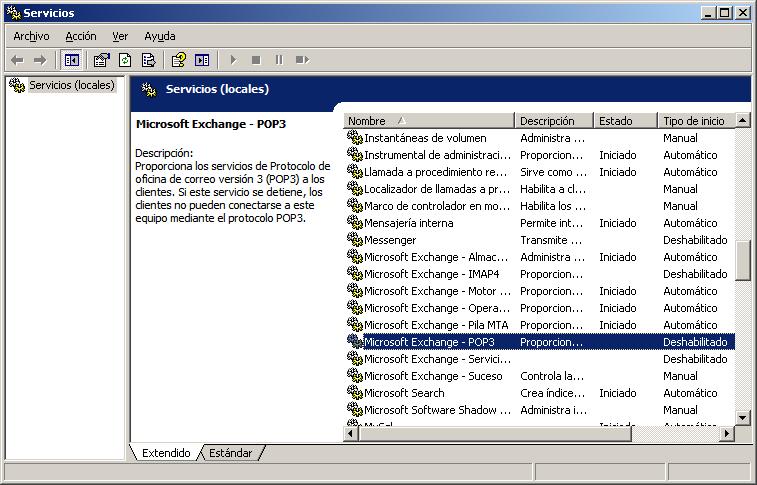Click the Help toolbar icon
The width and height of the screenshot is (757, 485).
click(x=178, y=60)
